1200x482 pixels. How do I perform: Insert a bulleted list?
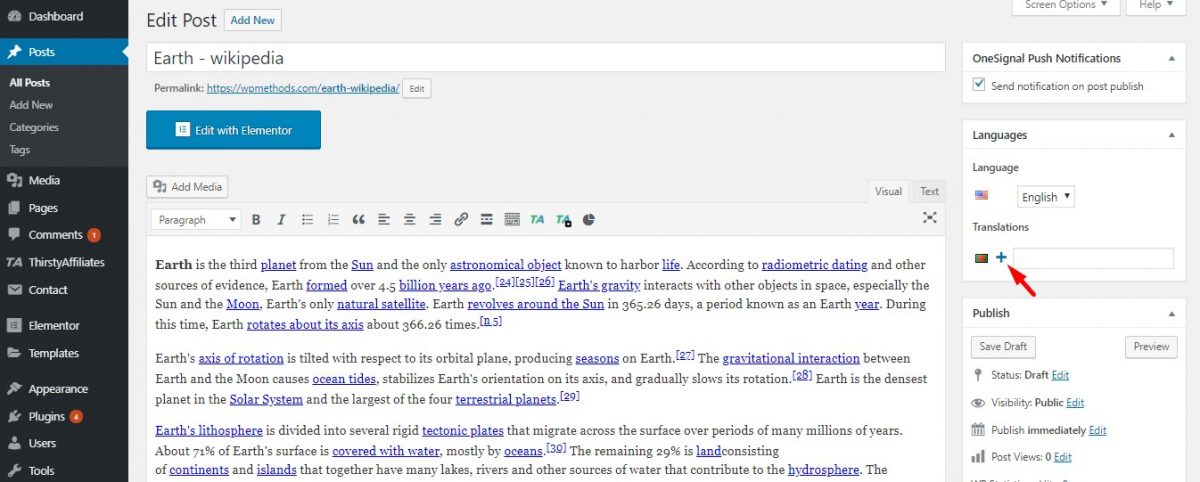(x=307, y=220)
